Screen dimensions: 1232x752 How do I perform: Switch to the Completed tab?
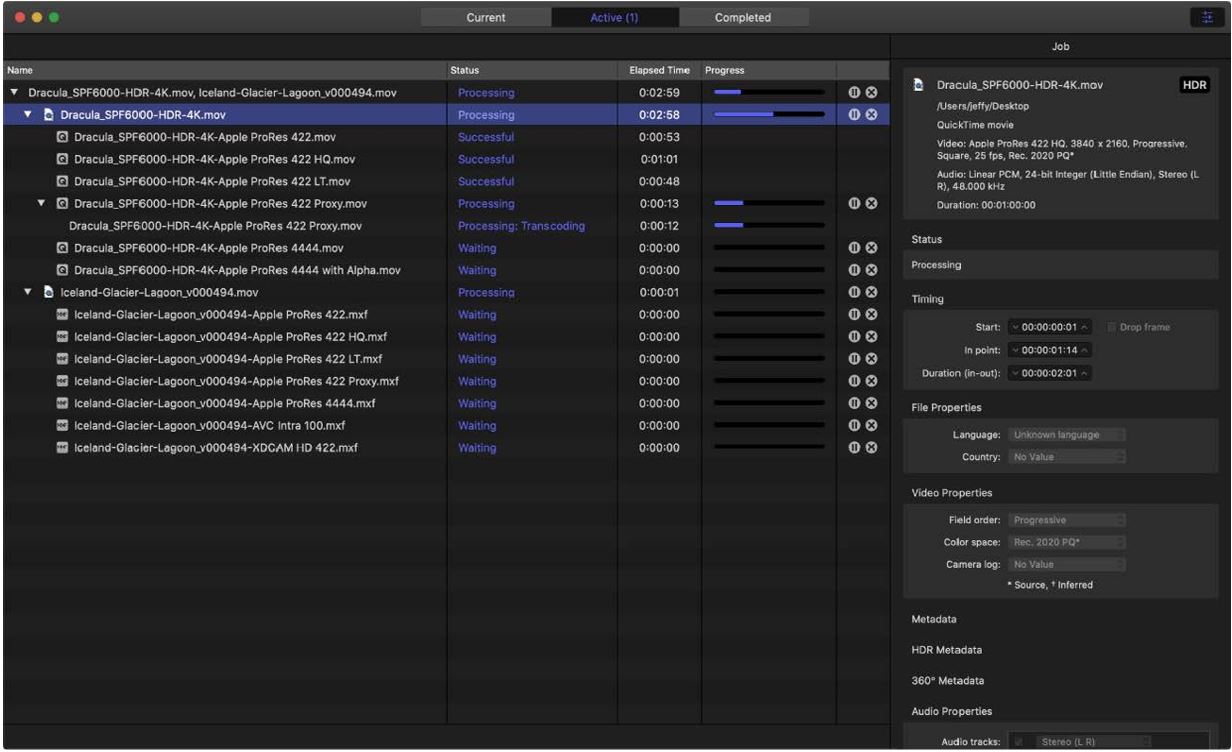743,17
